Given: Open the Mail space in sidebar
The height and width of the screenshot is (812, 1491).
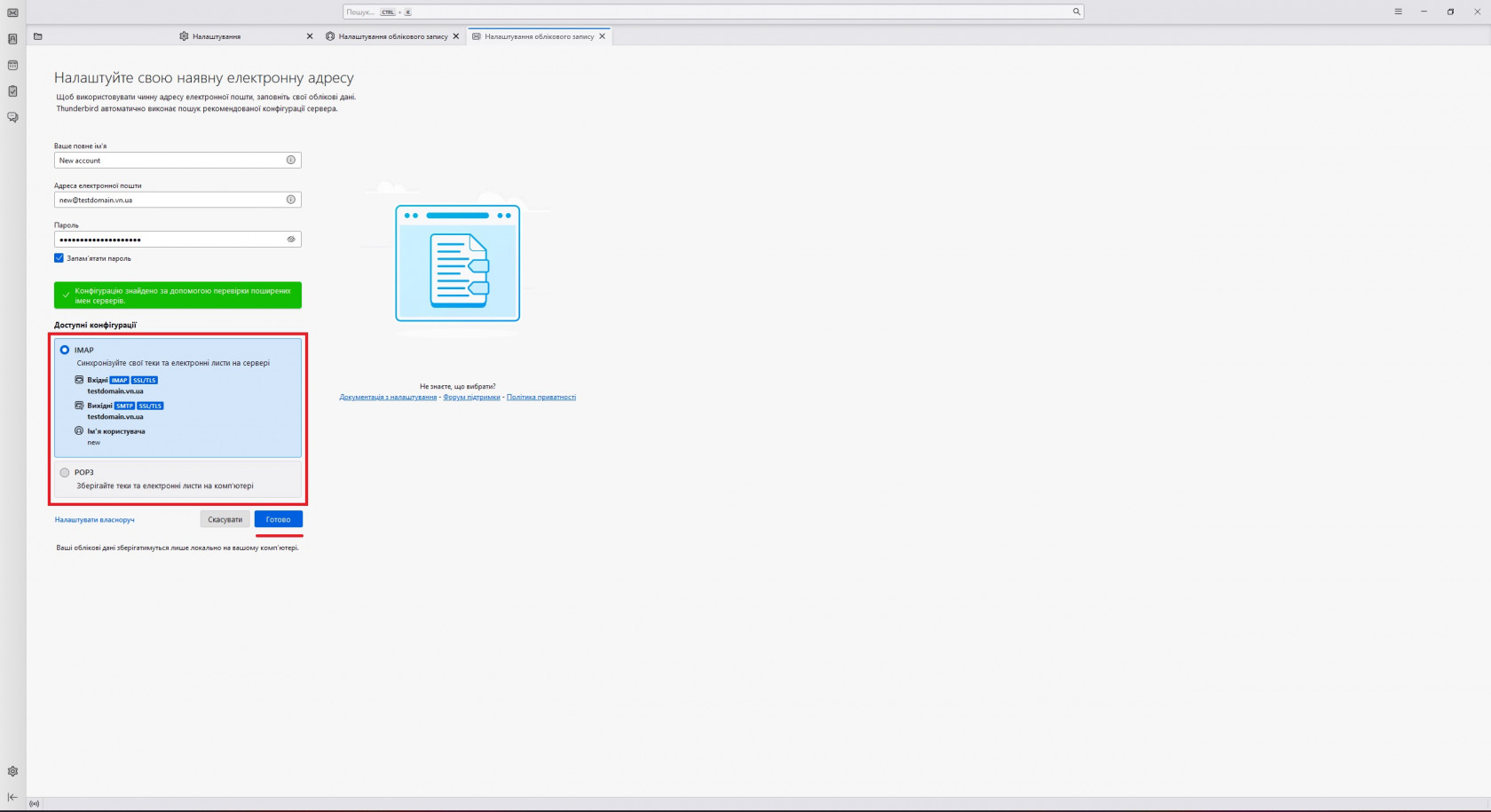Looking at the screenshot, I should tap(12, 12).
